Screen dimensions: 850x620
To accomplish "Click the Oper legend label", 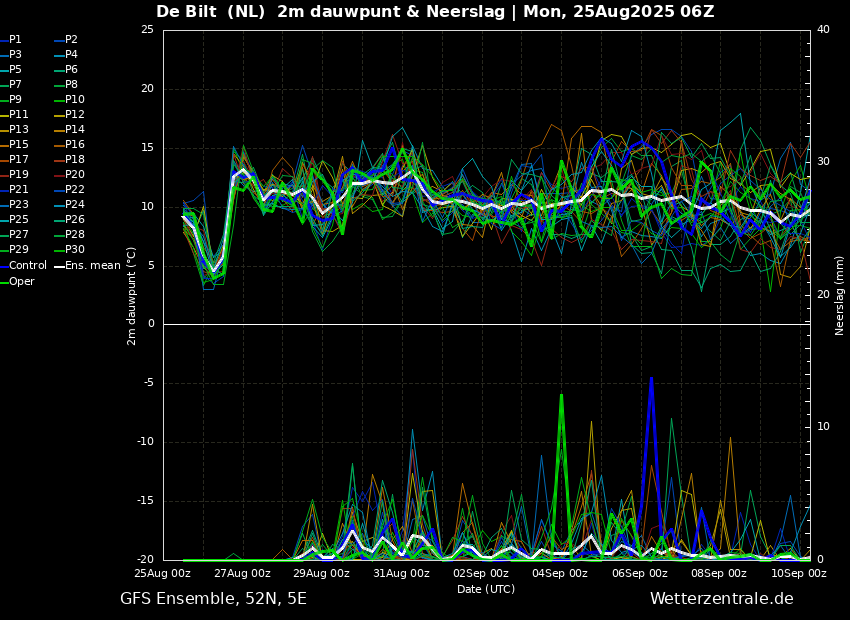I will (22, 282).
